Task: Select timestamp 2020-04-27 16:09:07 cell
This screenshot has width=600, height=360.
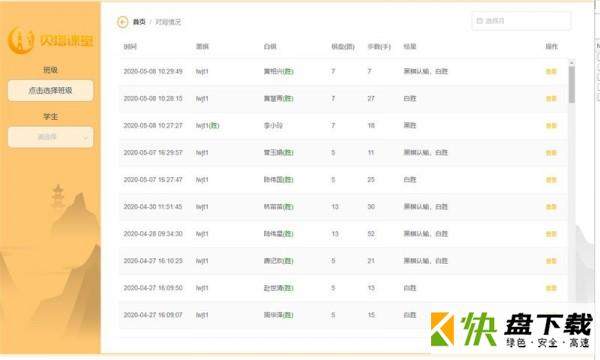Action: (x=153, y=315)
